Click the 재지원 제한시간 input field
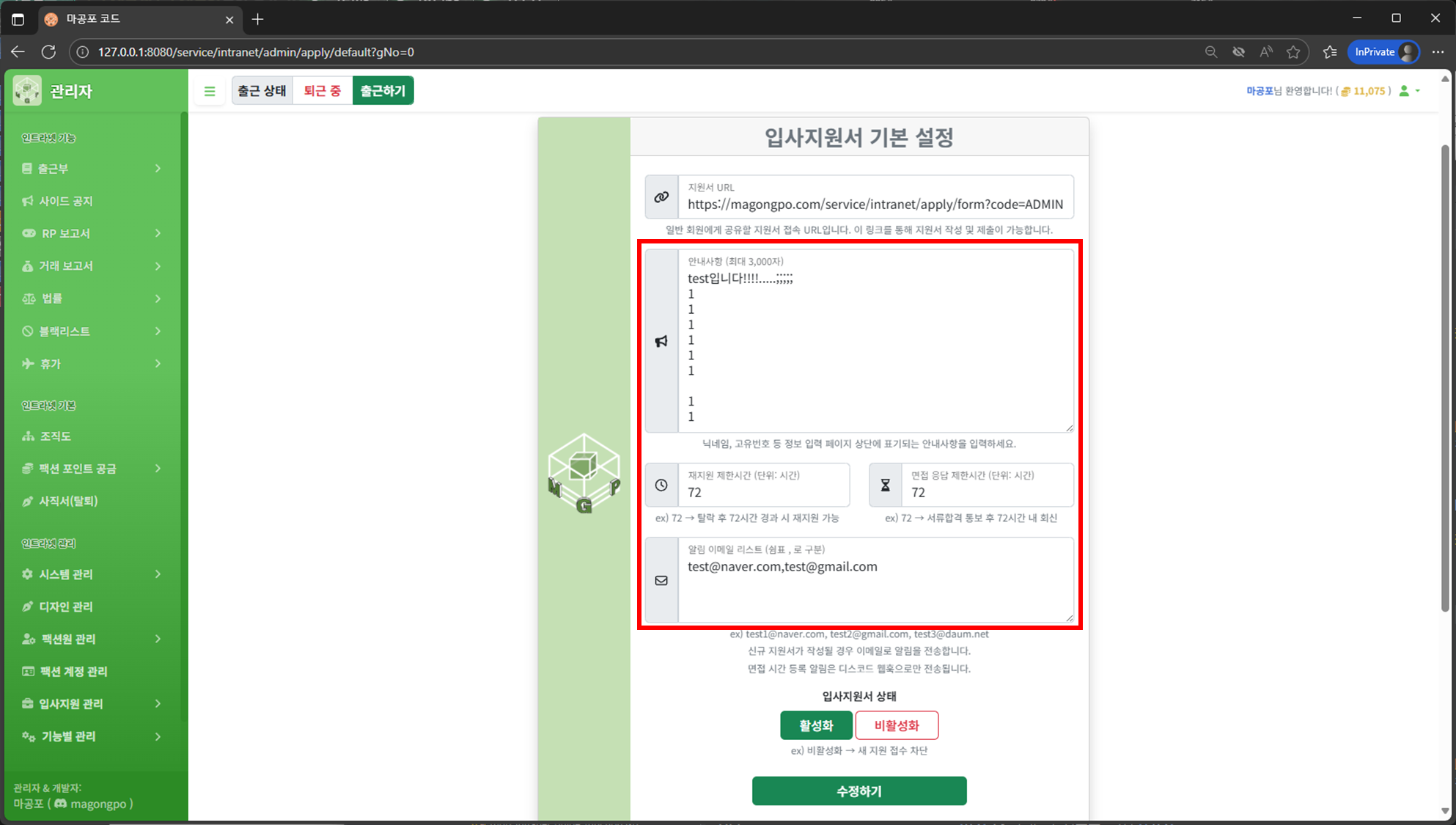The height and width of the screenshot is (825, 1456). tap(763, 485)
